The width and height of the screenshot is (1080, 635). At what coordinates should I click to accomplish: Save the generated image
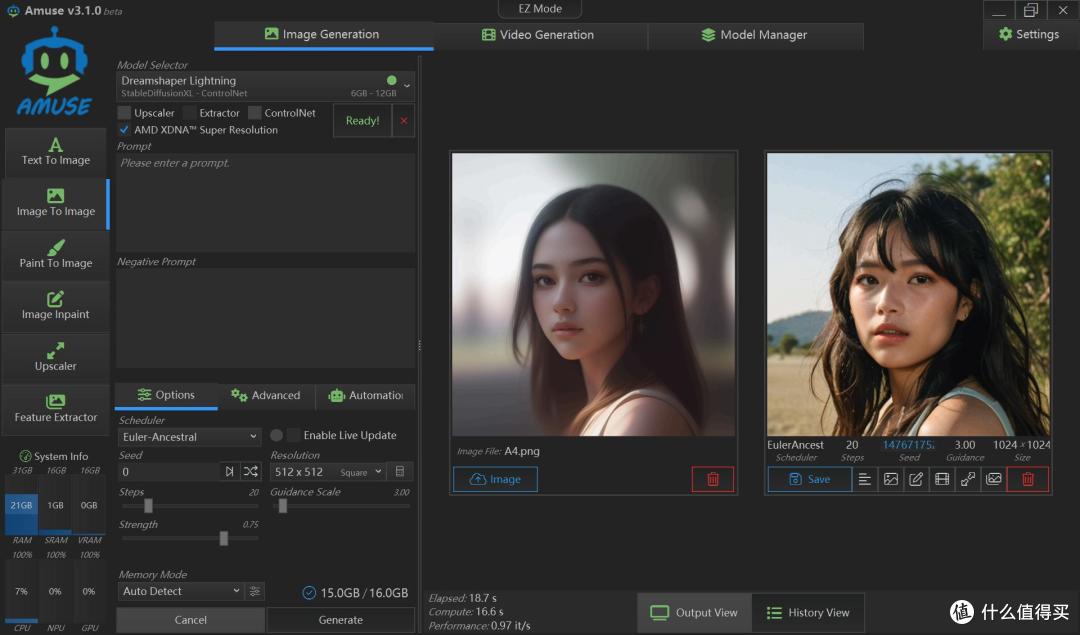pos(809,479)
